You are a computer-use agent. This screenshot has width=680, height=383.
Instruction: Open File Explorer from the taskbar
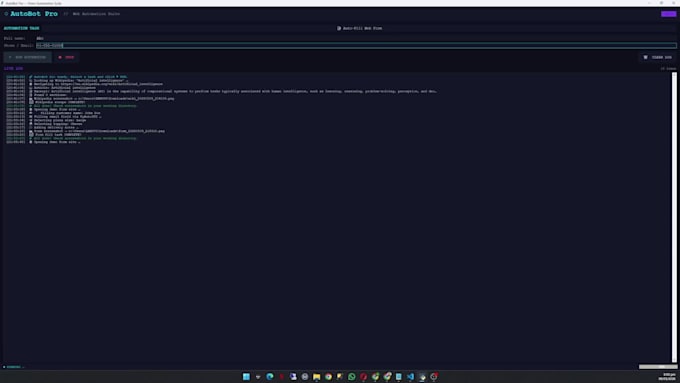[x=317, y=376]
